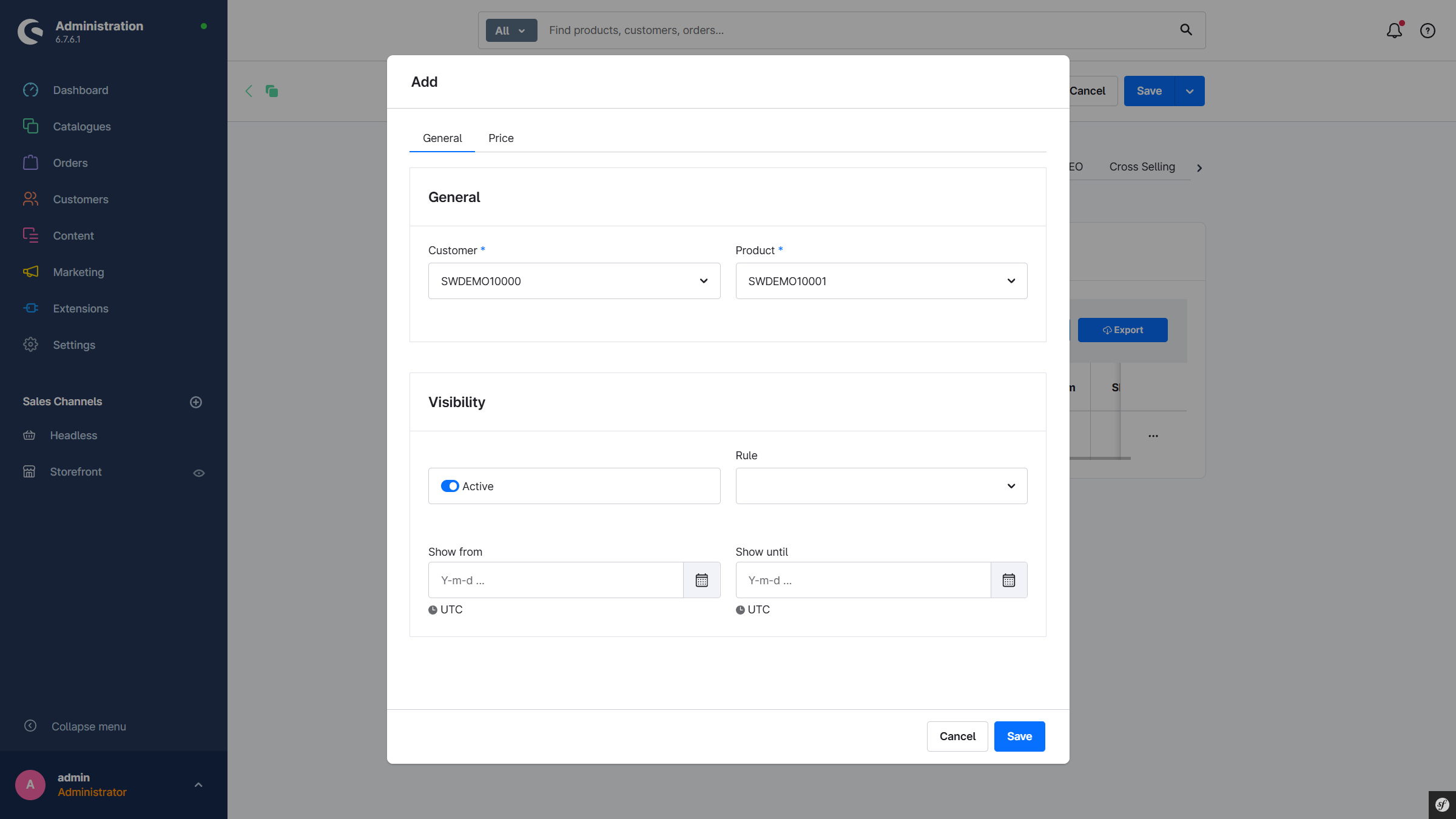The height and width of the screenshot is (819, 1456).
Task: Select the Cross Selling tab
Action: [1142, 166]
